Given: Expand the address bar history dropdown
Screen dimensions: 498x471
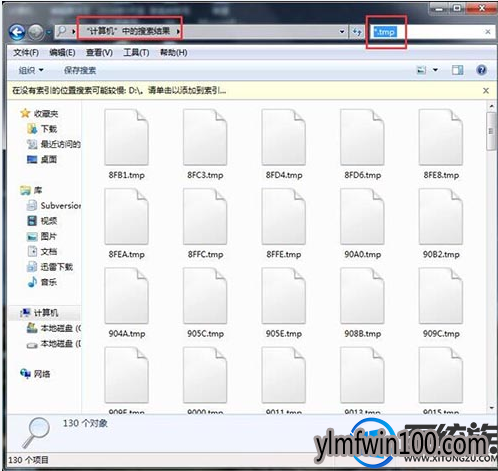Looking at the screenshot, I should click(342, 32).
